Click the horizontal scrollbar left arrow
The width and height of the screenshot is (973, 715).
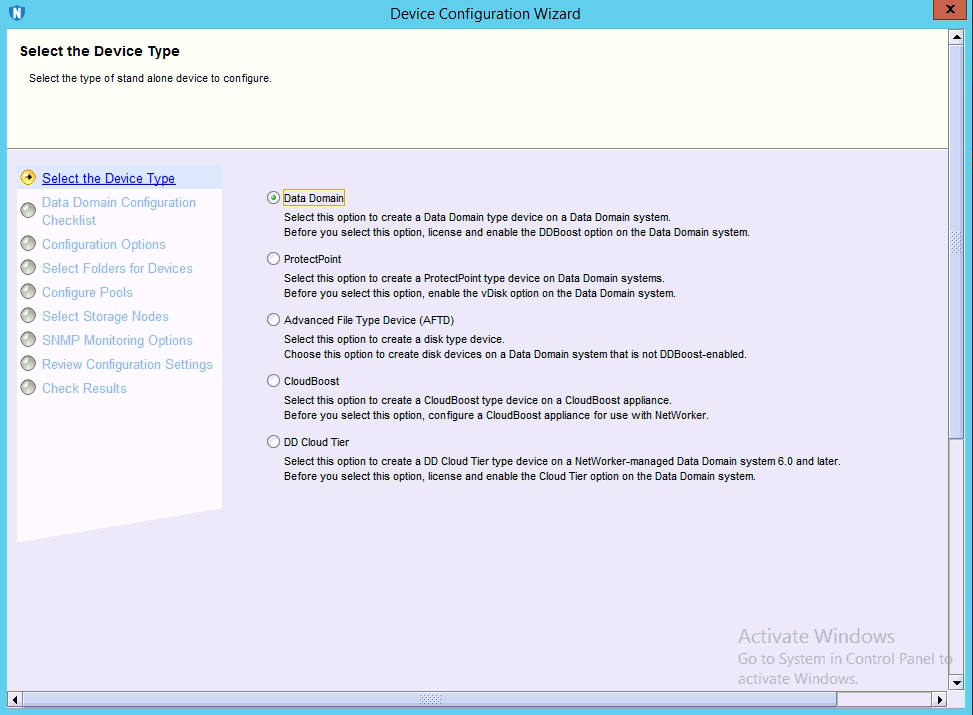(15, 698)
